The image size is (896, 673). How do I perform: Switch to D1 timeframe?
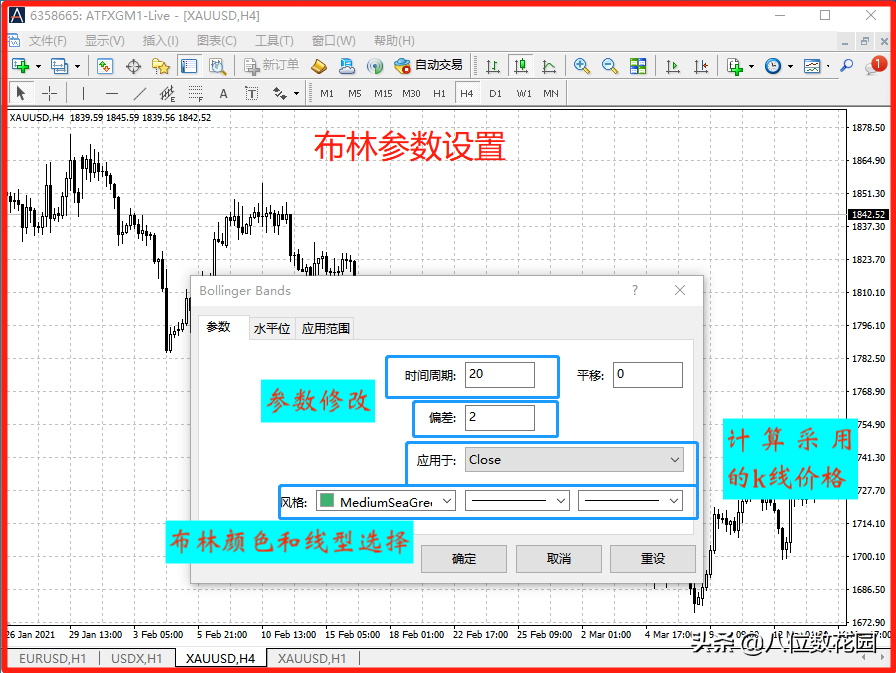[495, 93]
